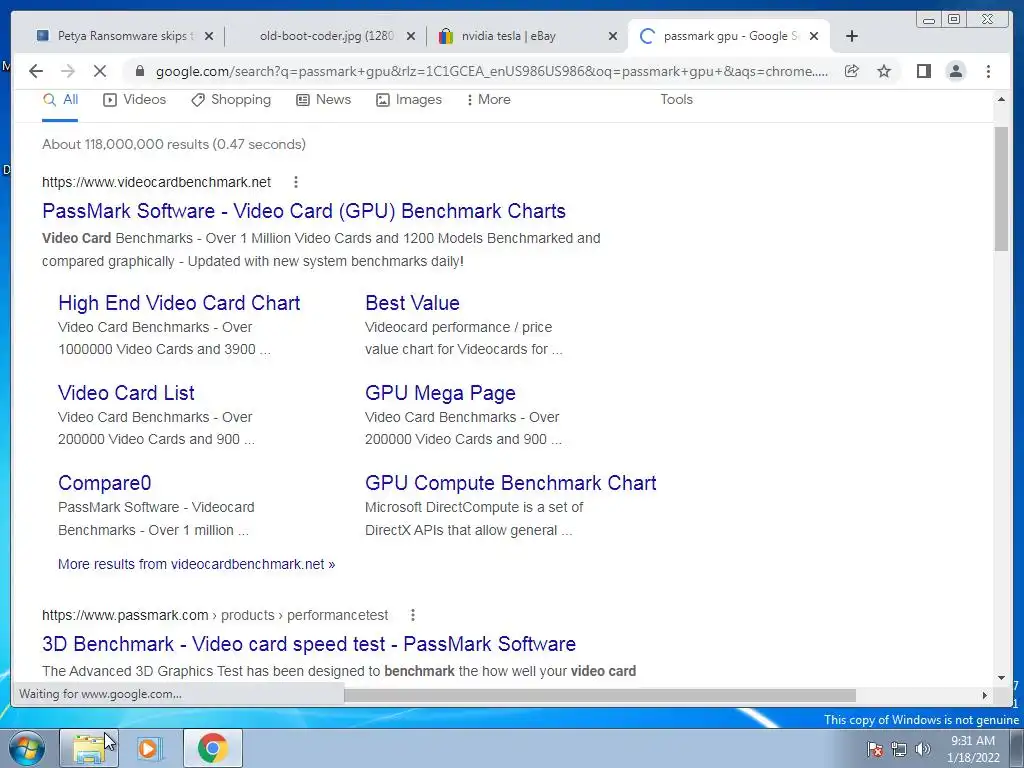Viewport: 1024px width, 768px height.
Task: Launch Windows Media Player from taskbar
Action: point(150,748)
